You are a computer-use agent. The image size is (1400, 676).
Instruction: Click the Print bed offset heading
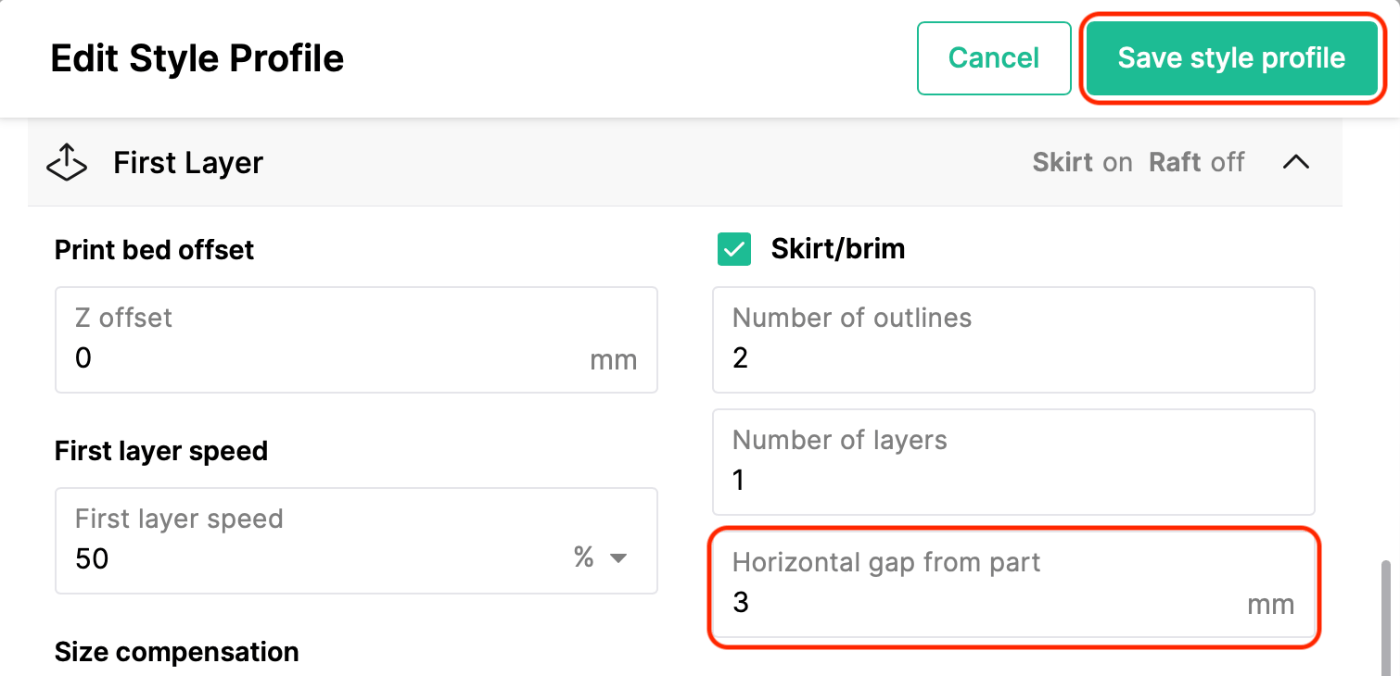click(155, 250)
